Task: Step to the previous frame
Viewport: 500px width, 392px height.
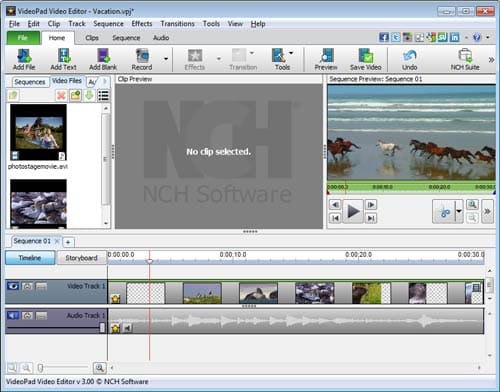Action: click(335, 204)
